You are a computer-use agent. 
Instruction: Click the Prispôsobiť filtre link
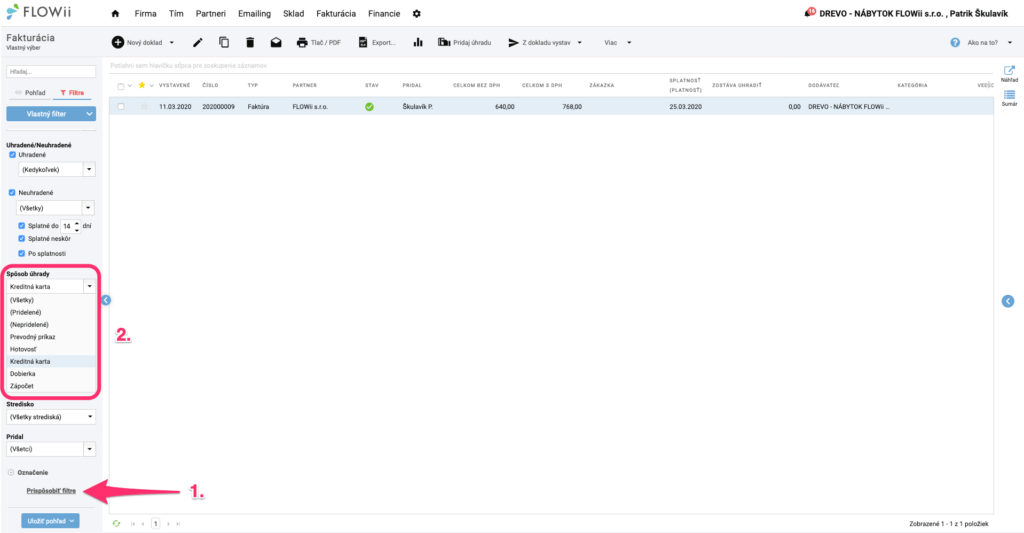pos(51,491)
